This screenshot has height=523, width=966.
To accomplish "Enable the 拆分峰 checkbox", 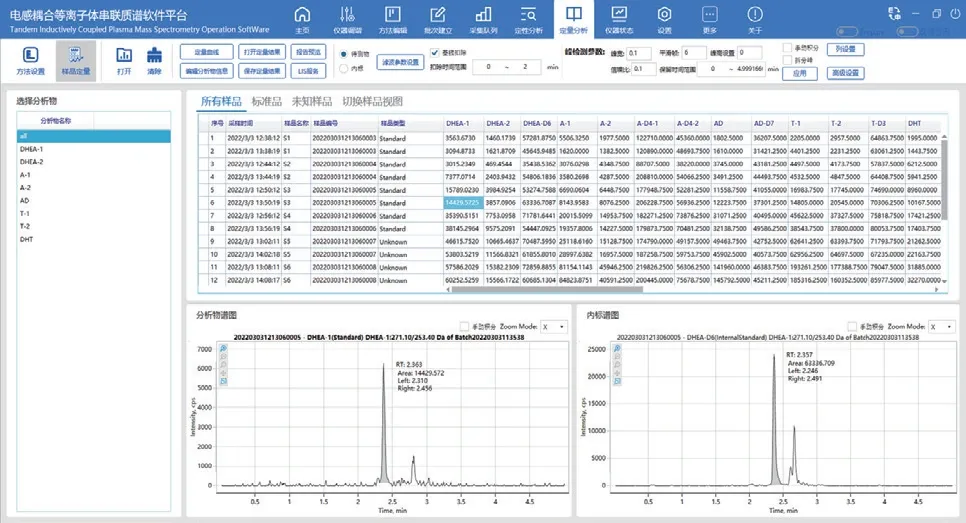I will (787, 60).
